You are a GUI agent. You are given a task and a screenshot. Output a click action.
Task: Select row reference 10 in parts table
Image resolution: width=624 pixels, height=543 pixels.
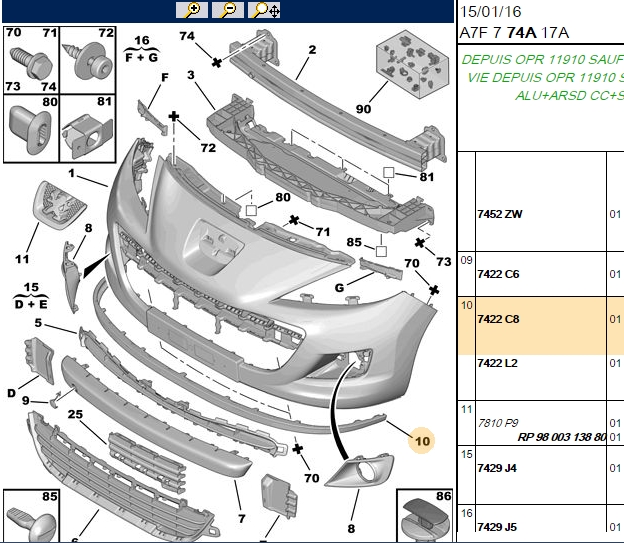coord(466,305)
